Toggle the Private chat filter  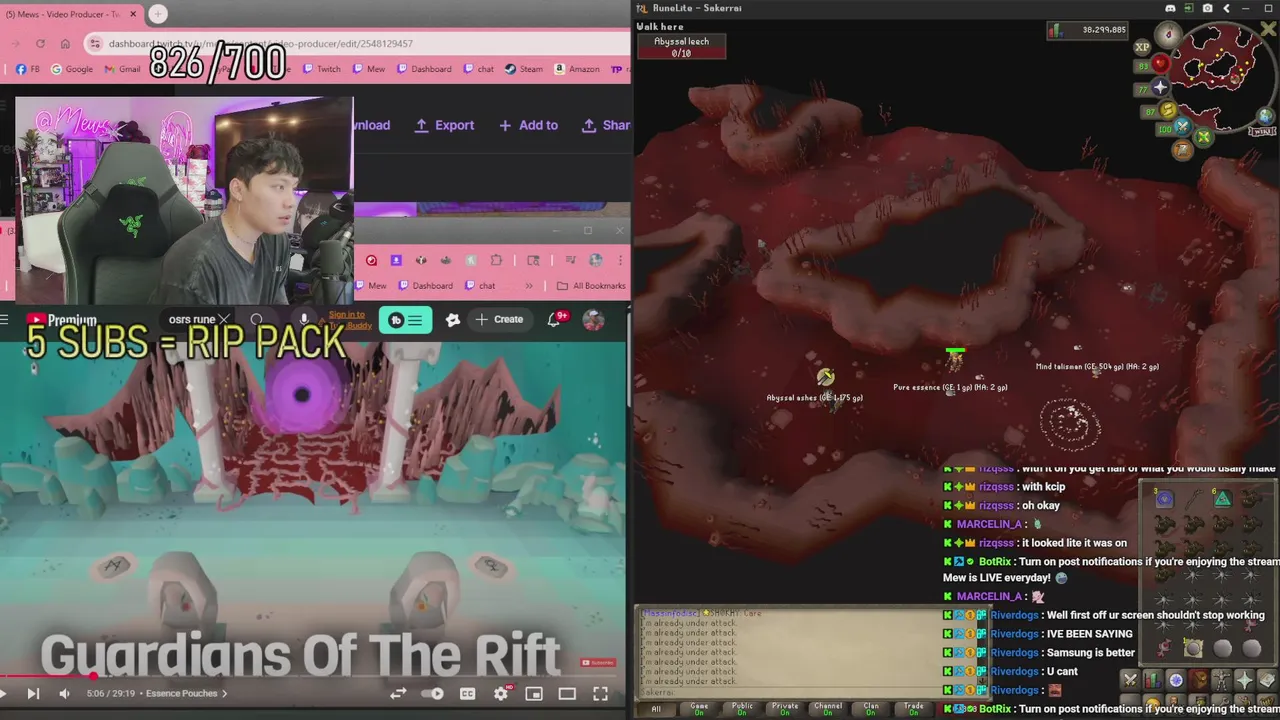[785, 708]
